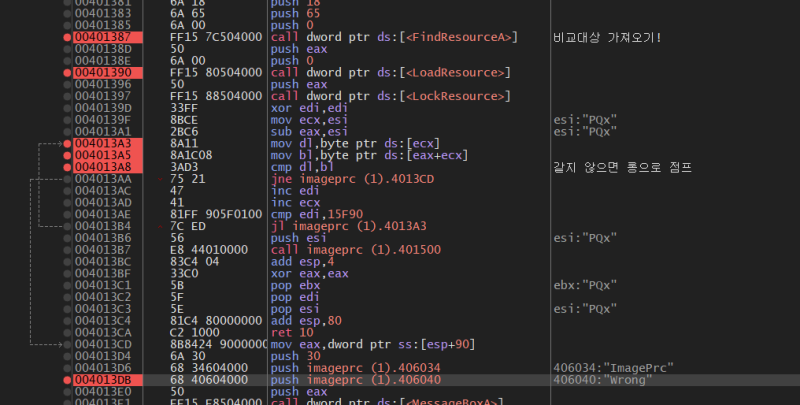800x405 pixels.
Task: Click the comment '406040:"Wrong"'
Action: click(x=603, y=380)
